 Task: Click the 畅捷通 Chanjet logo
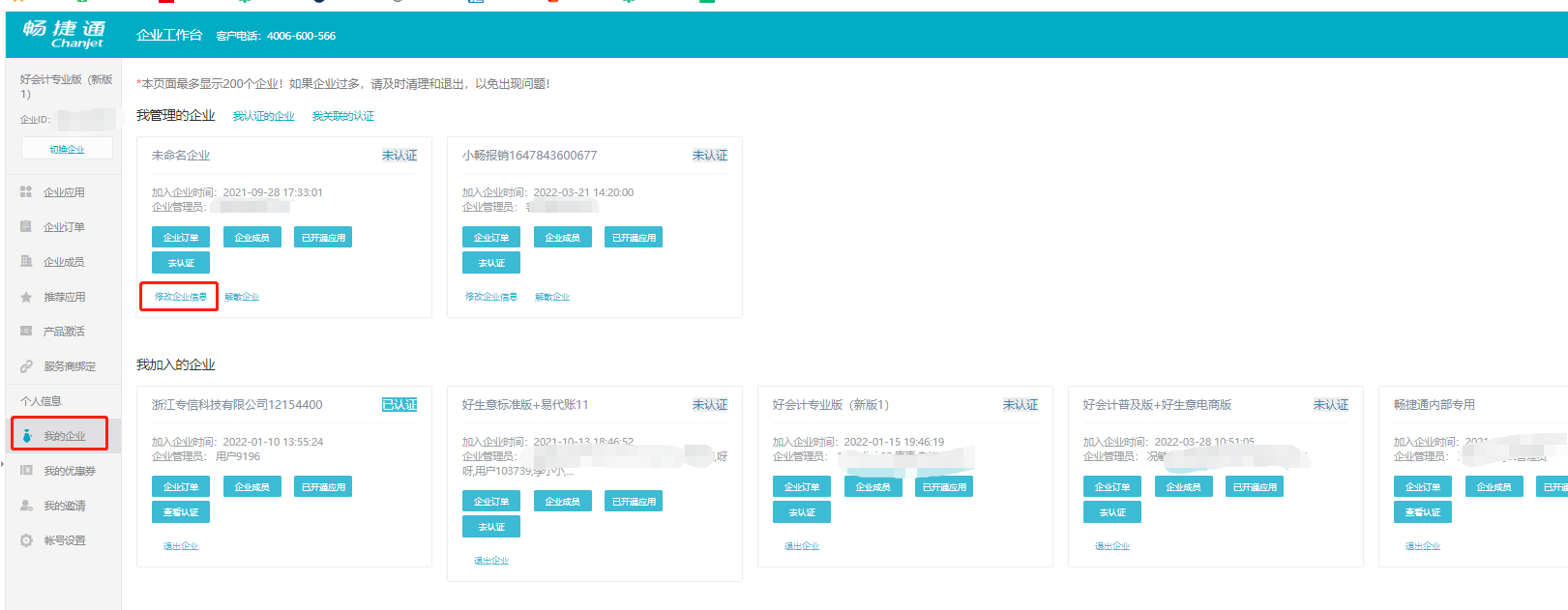pyautogui.click(x=64, y=34)
